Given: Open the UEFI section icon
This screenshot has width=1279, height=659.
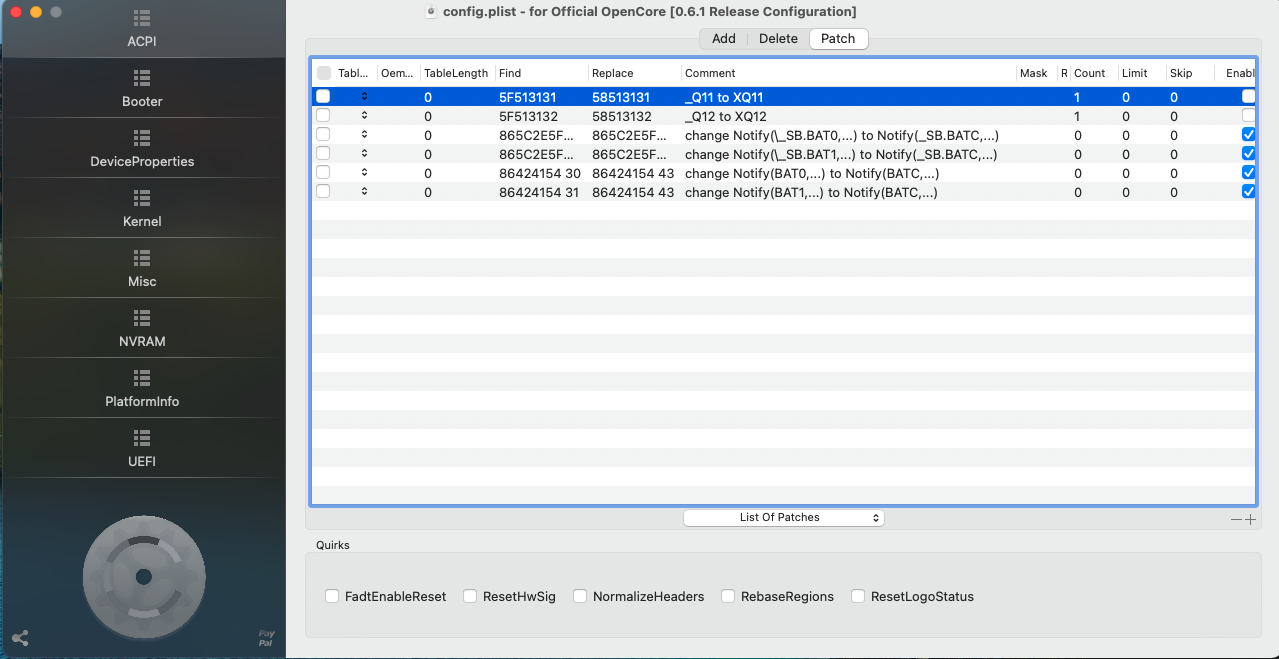Looking at the screenshot, I should [142, 438].
